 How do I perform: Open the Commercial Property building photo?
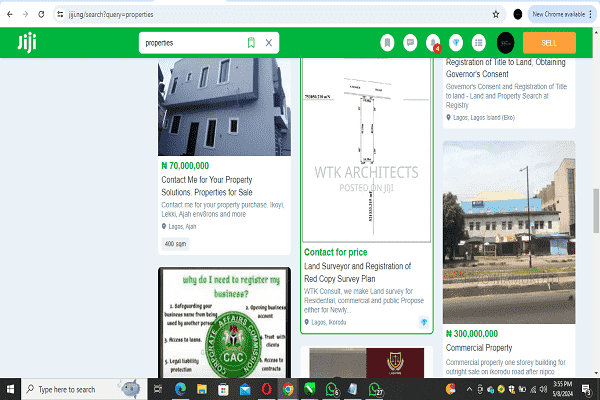point(509,232)
